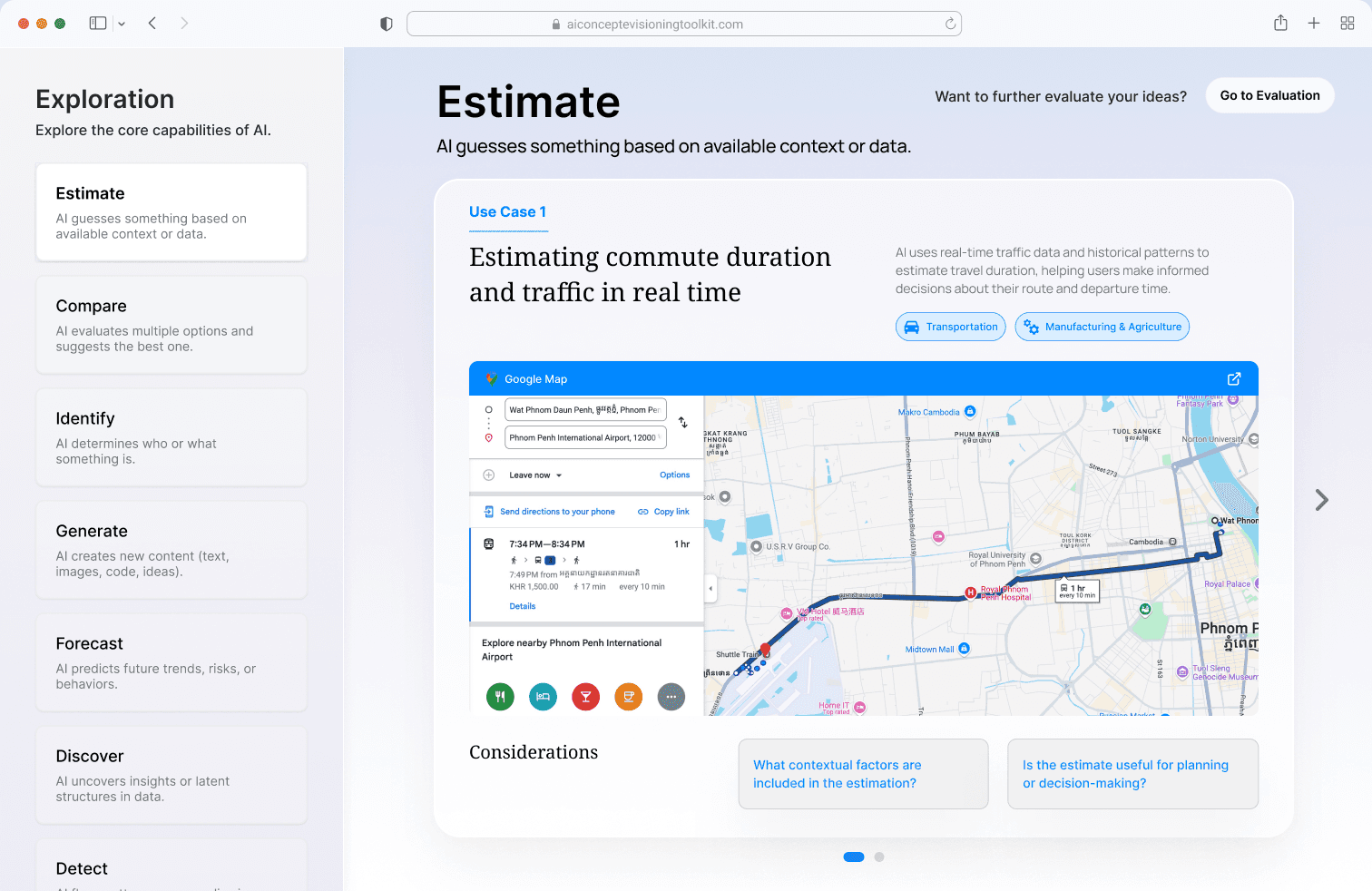Viewport: 1372px width, 891px height.
Task: Select the Forecast capability card
Action: click(171, 662)
